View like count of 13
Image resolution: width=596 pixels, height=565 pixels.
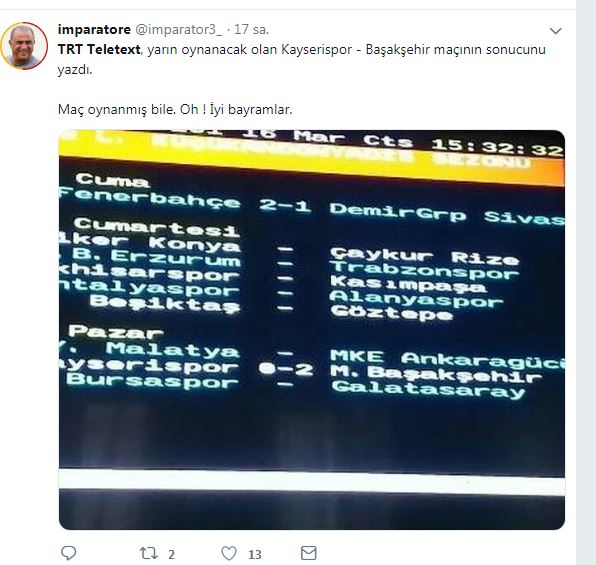tap(255, 554)
